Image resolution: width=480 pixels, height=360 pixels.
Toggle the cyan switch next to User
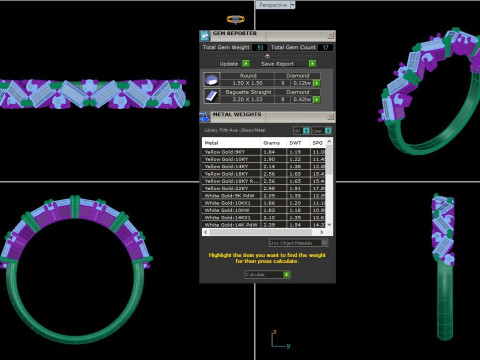pyautogui.click(x=328, y=131)
